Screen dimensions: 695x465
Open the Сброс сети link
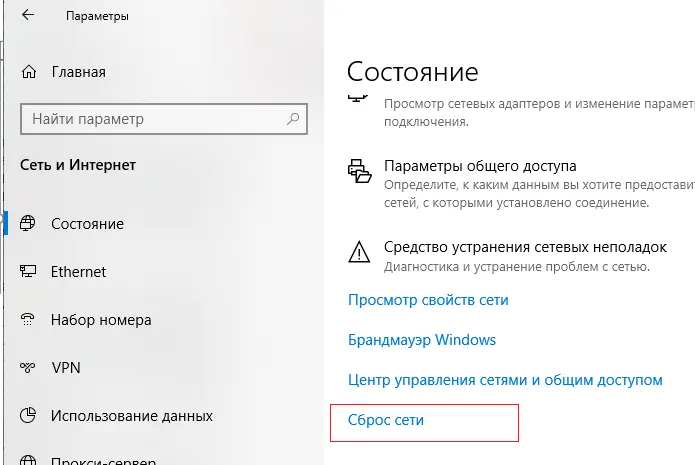tap(386, 420)
